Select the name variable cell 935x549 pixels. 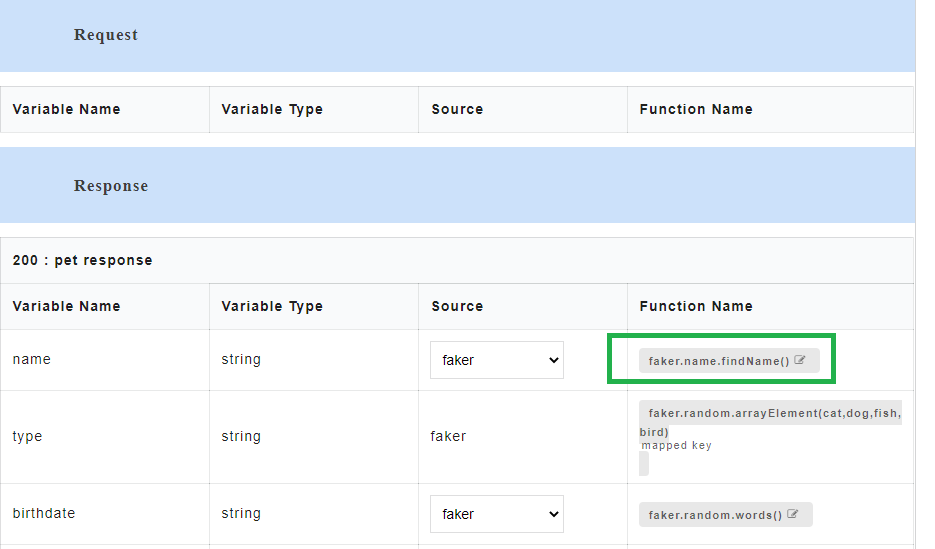pyautogui.click(x=32, y=359)
